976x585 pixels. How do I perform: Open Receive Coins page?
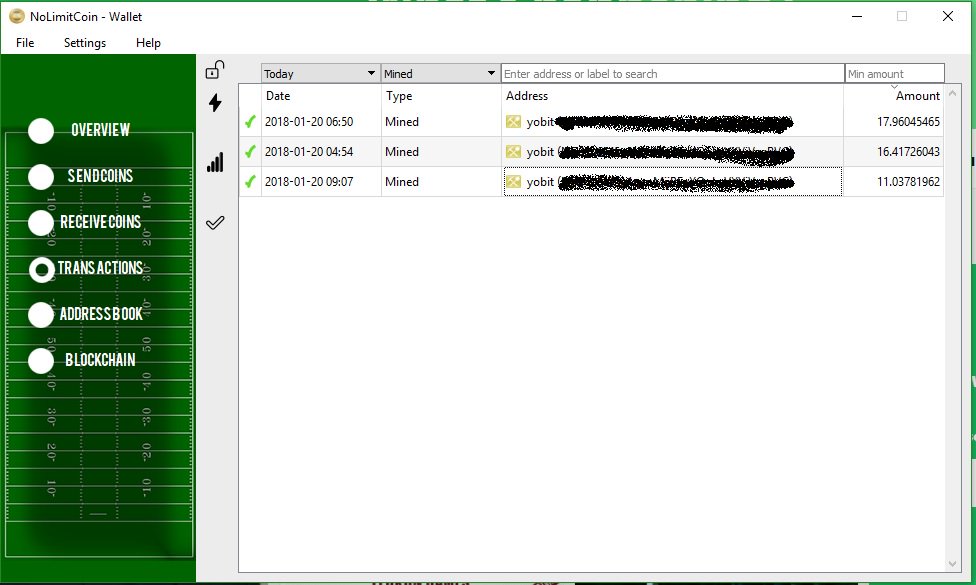85,222
